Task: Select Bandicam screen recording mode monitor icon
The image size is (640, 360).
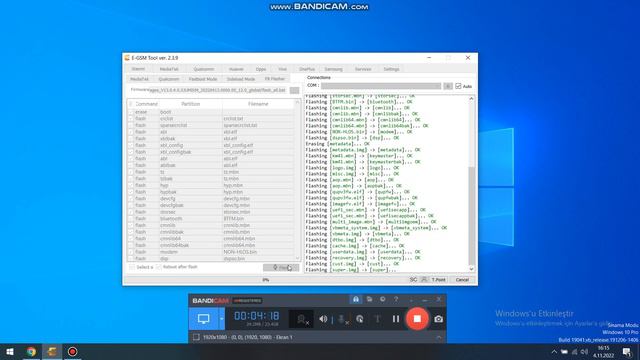Action: click(203, 319)
